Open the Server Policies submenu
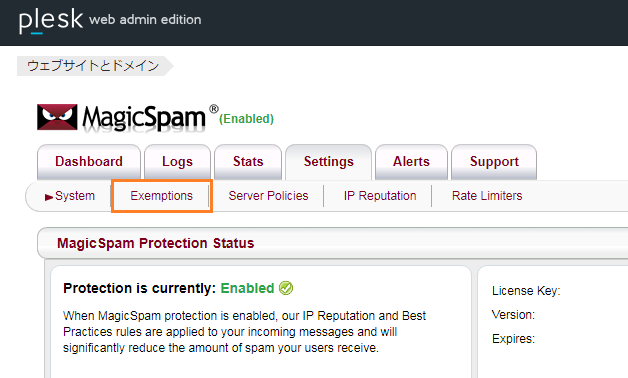 pyautogui.click(x=268, y=196)
